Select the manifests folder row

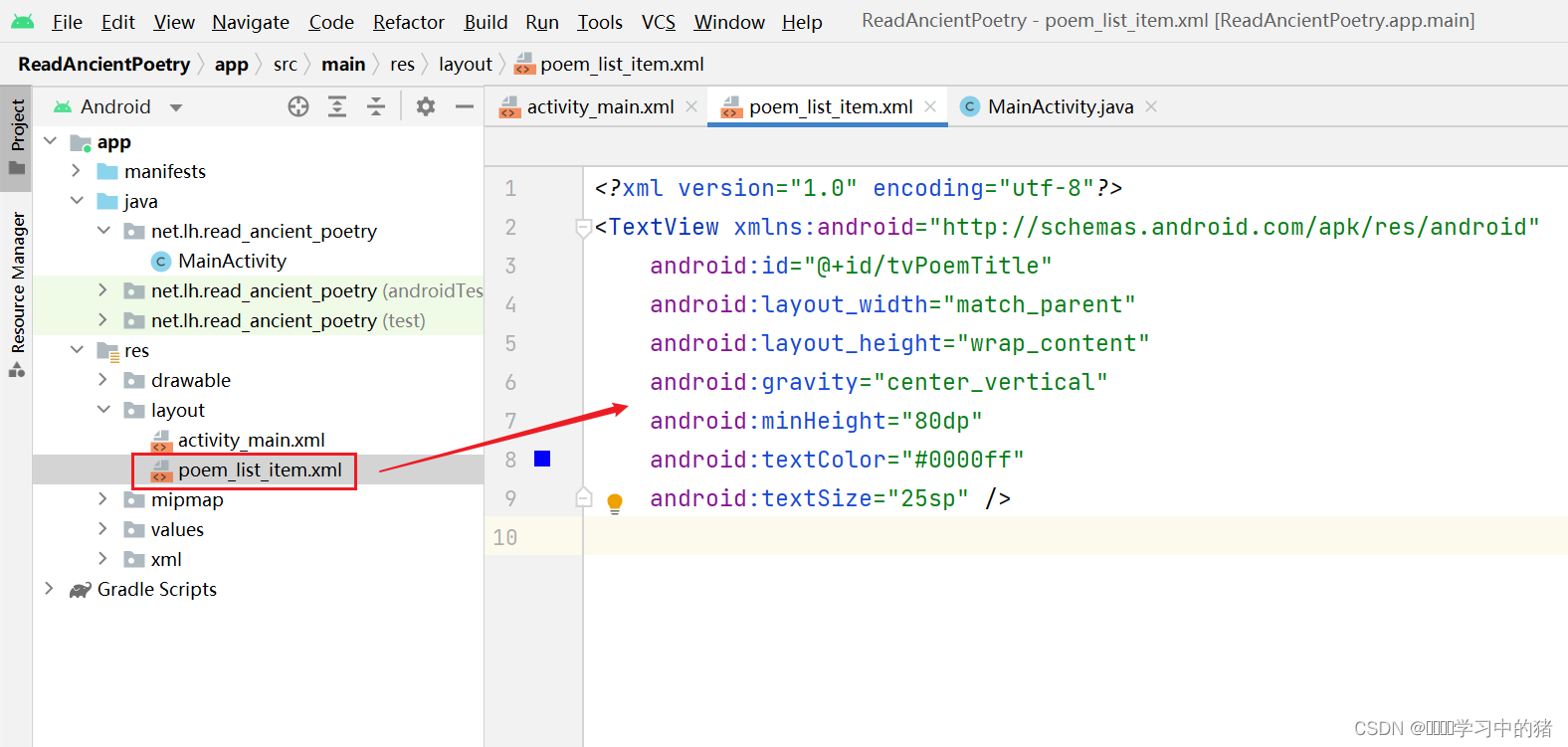[x=258, y=171]
